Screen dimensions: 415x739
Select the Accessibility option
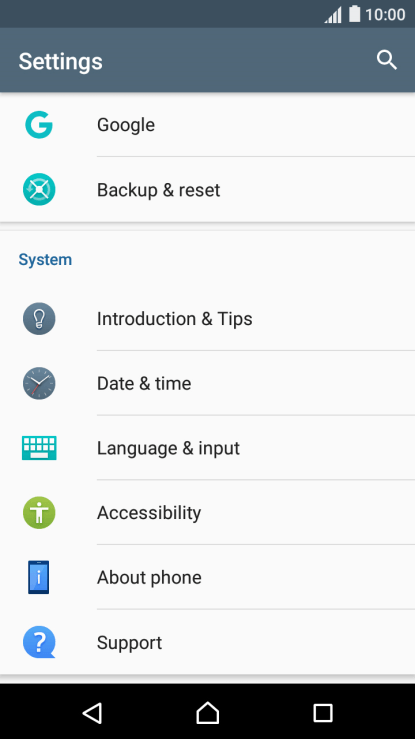click(207, 512)
